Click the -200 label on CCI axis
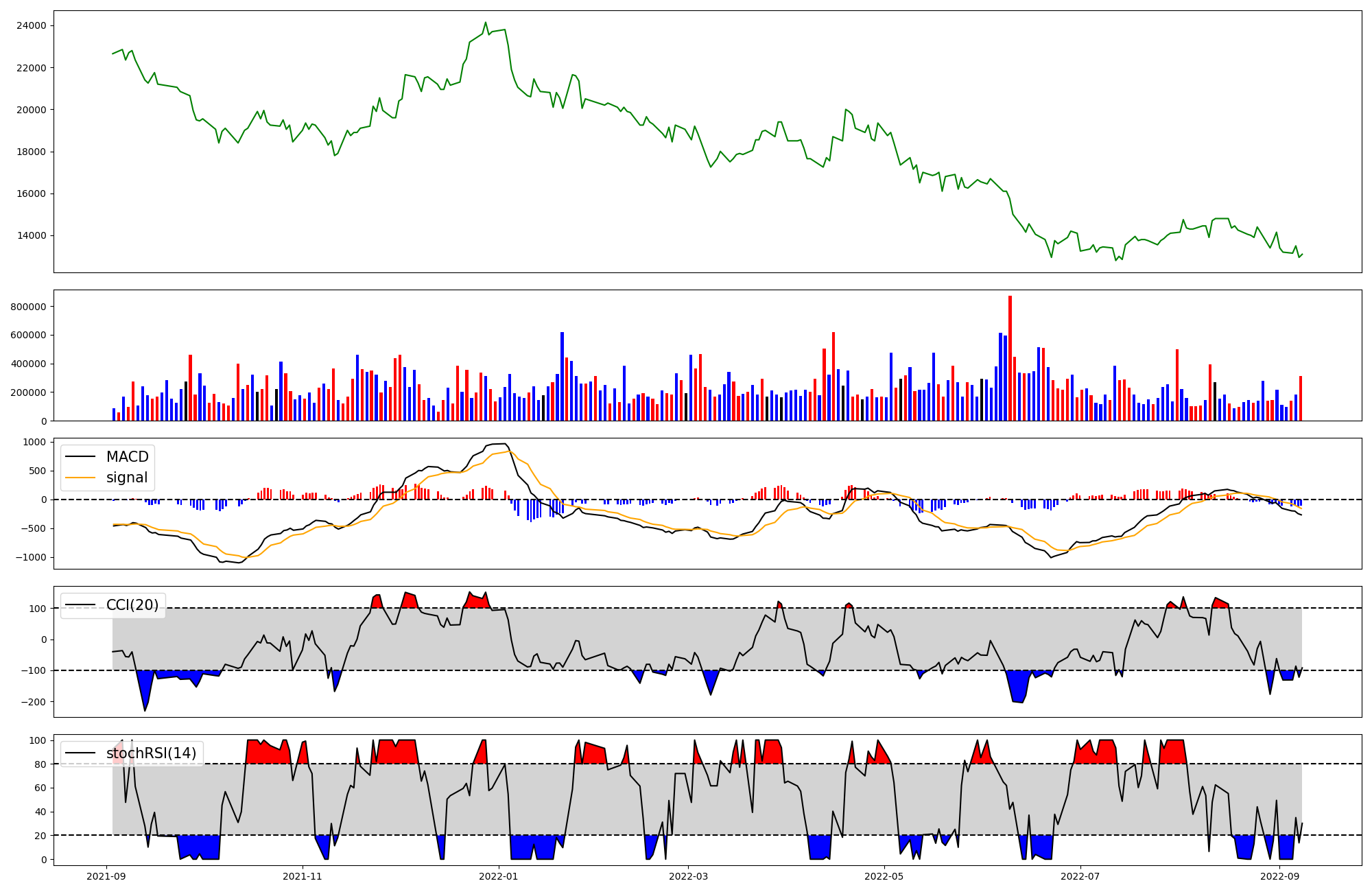This screenshot has width=1372, height=892. pos(34,702)
